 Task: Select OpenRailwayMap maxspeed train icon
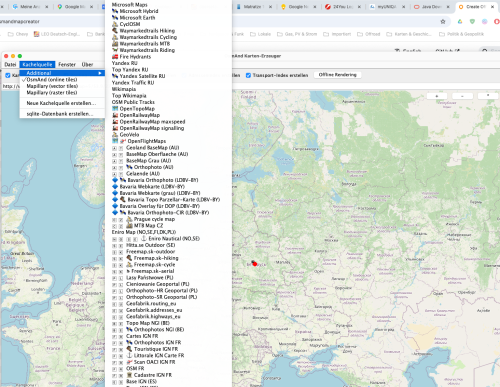point(115,122)
